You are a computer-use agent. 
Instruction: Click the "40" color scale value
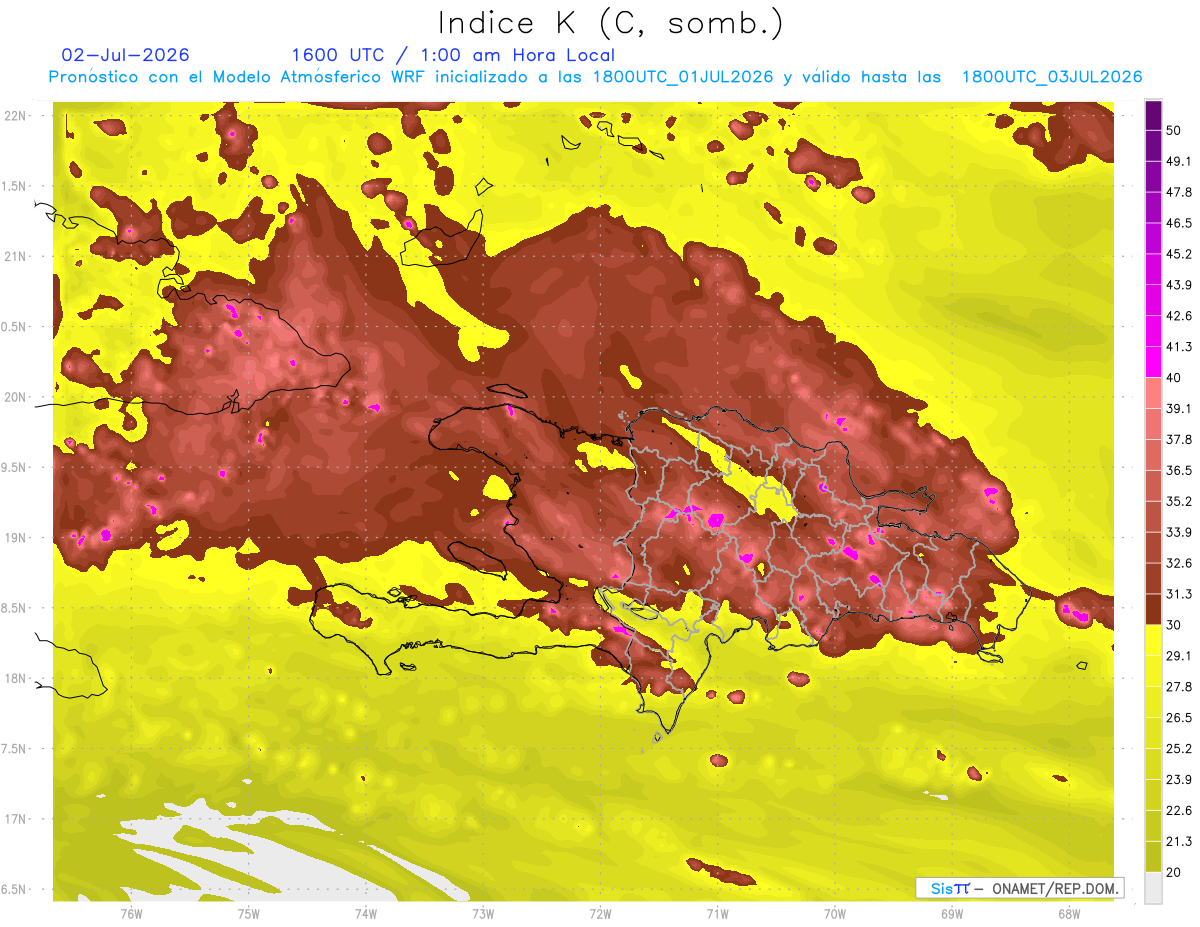(1175, 377)
